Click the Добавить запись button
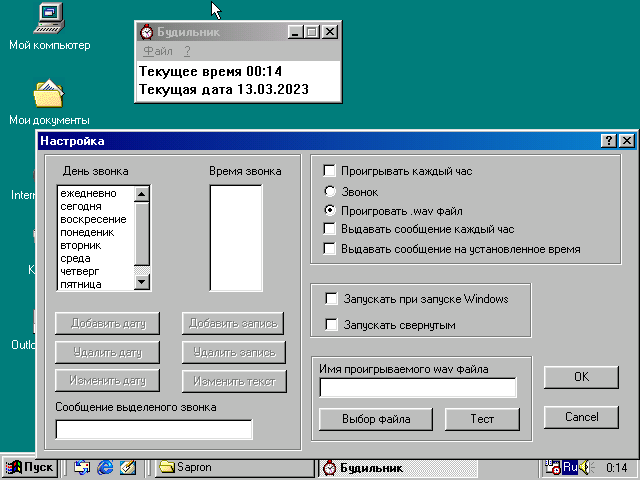The width and height of the screenshot is (640, 480). (234, 323)
